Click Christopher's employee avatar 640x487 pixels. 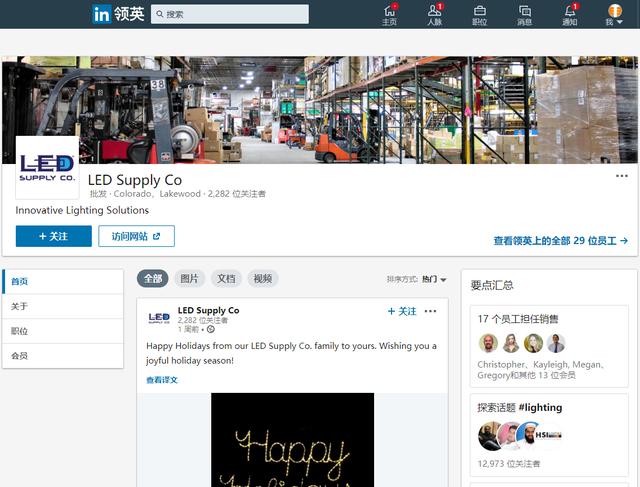[488, 343]
